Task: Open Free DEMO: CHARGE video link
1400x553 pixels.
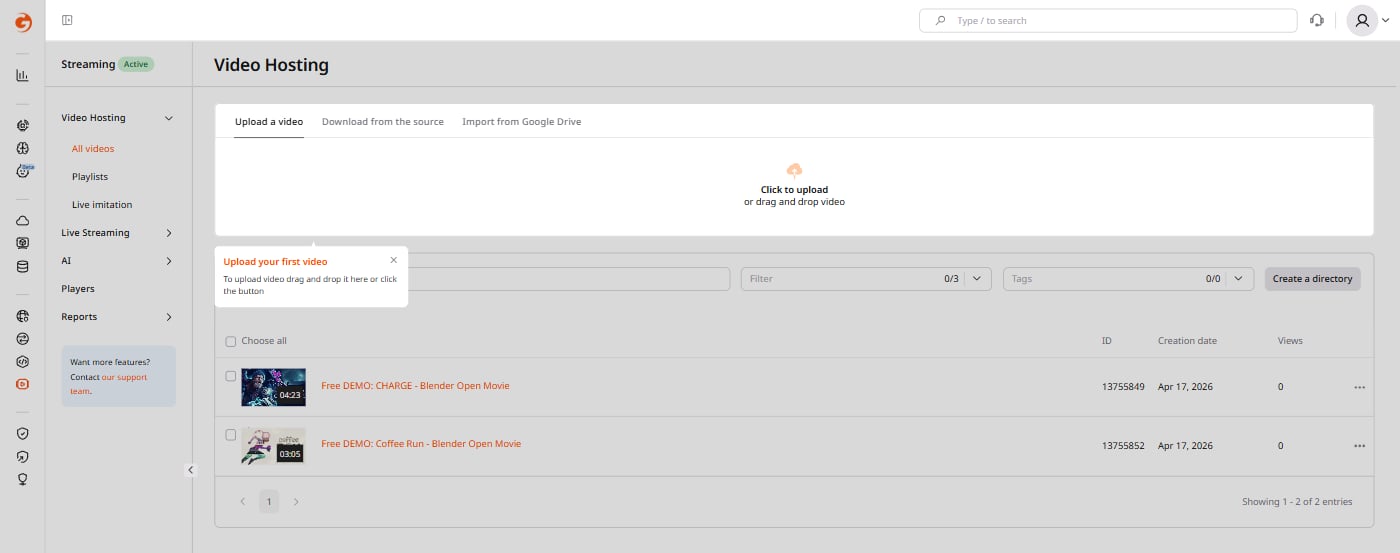Action: (415, 386)
